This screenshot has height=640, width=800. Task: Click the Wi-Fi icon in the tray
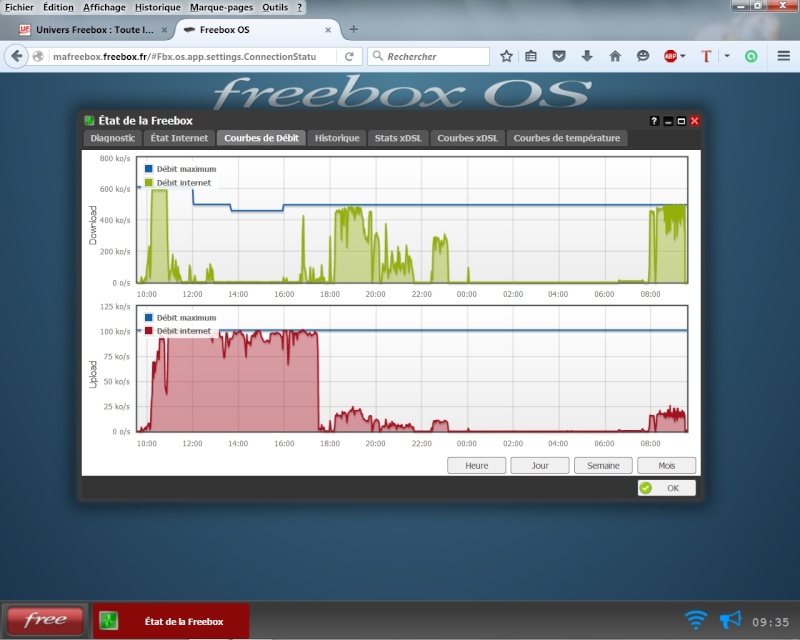(x=696, y=620)
